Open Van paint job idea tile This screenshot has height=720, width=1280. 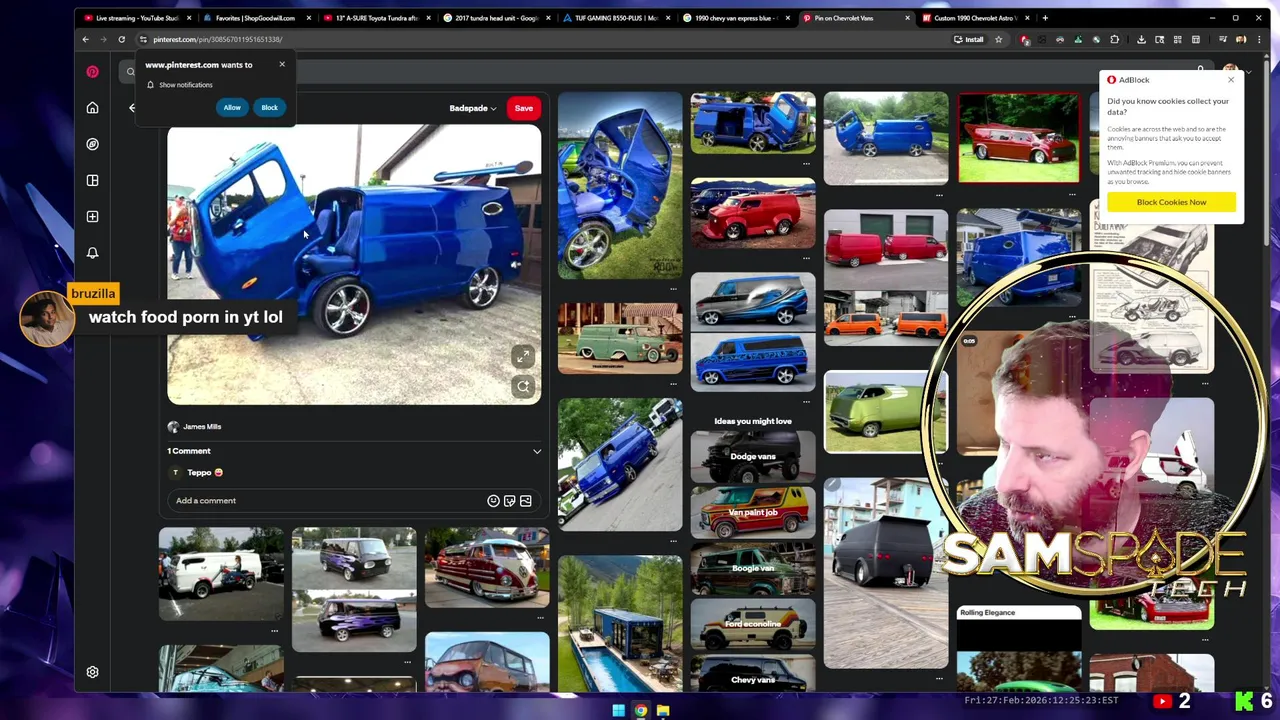coord(753,512)
